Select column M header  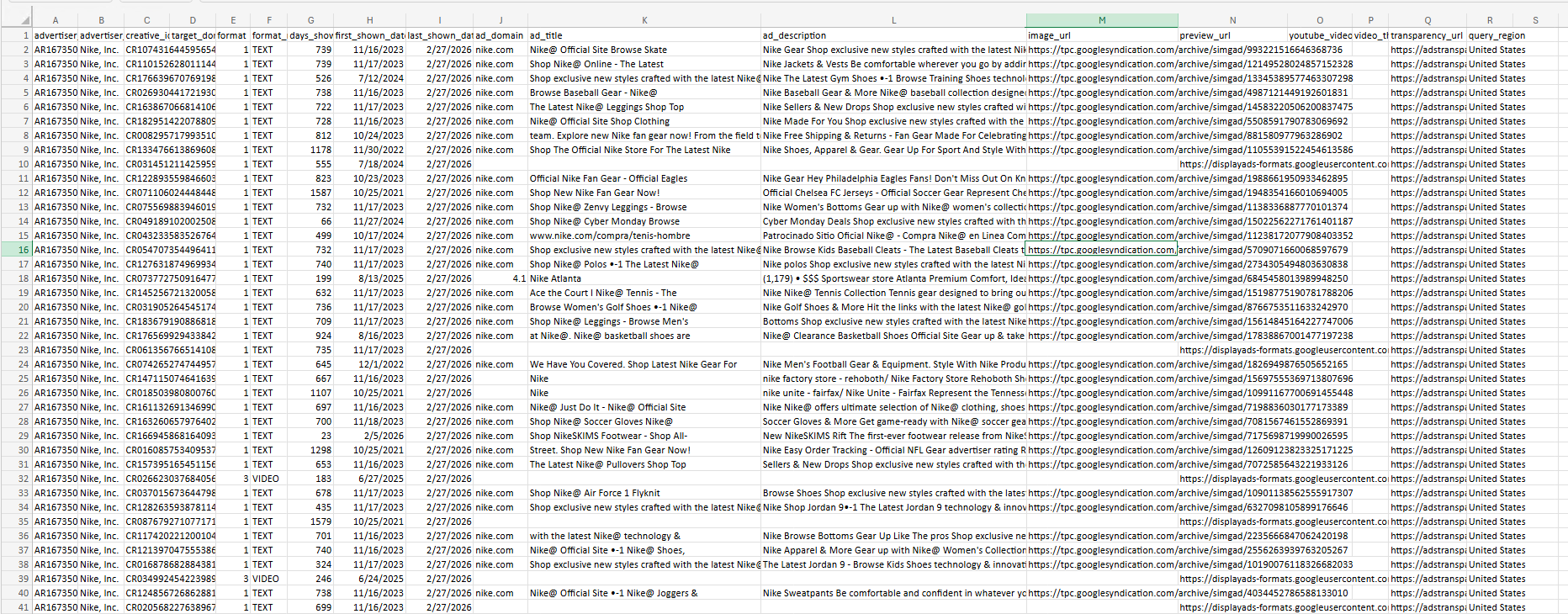tap(1101, 20)
